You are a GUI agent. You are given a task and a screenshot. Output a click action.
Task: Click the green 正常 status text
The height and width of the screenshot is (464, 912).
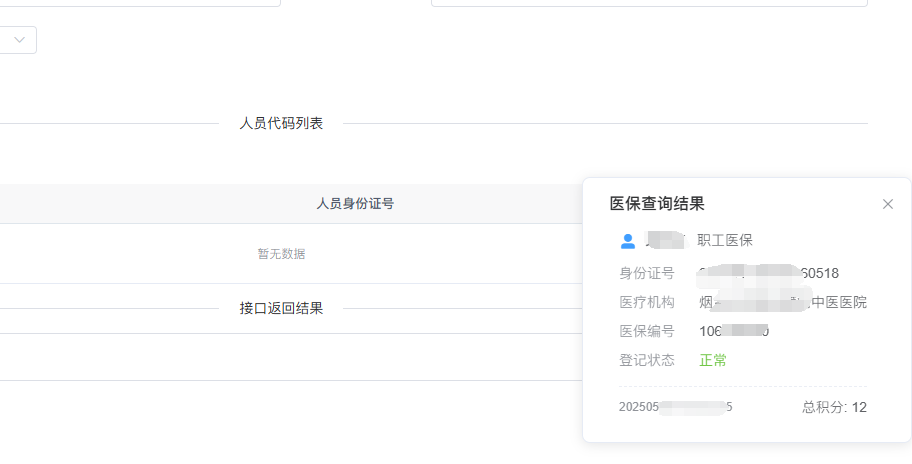pos(713,360)
